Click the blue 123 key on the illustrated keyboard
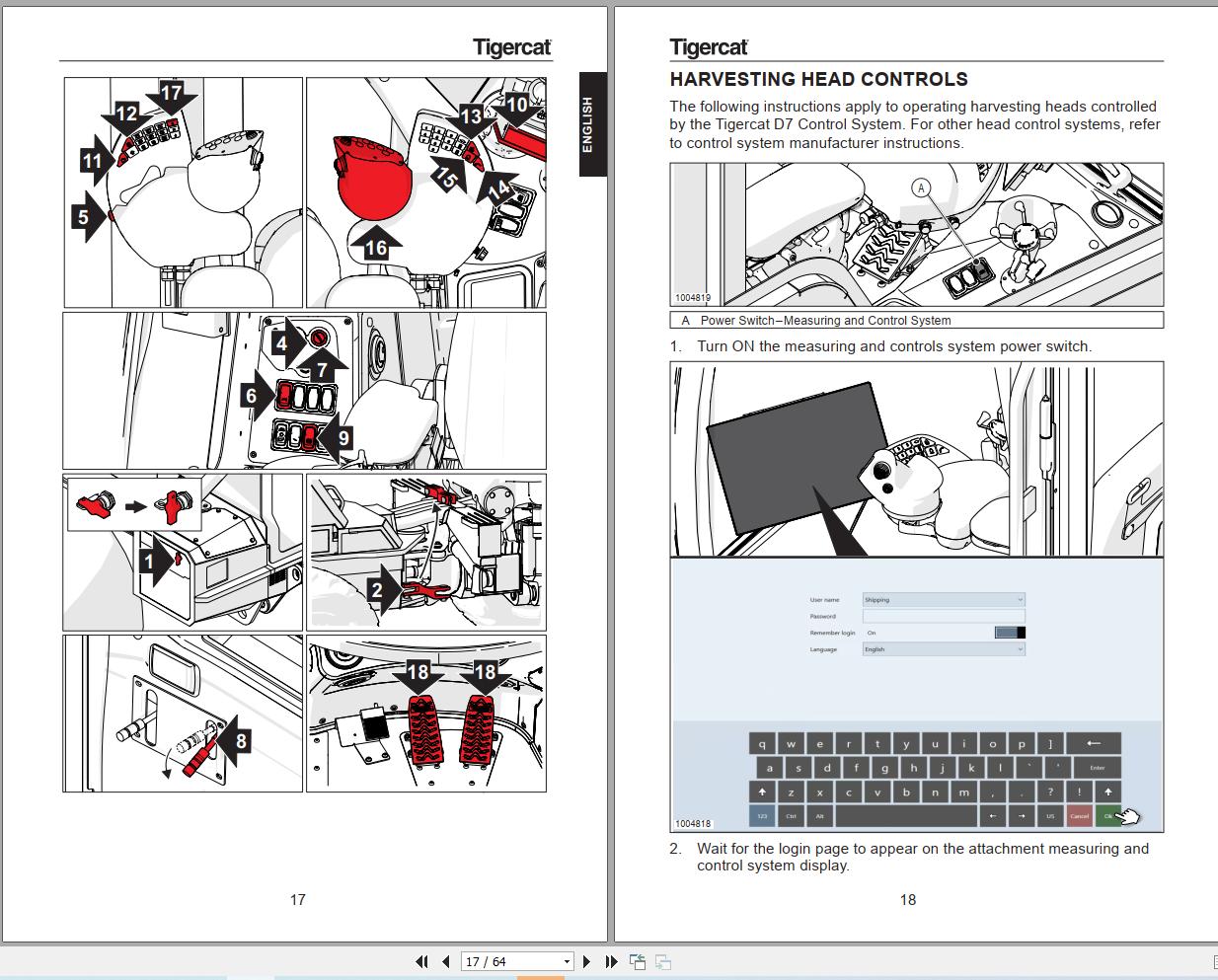 click(762, 816)
